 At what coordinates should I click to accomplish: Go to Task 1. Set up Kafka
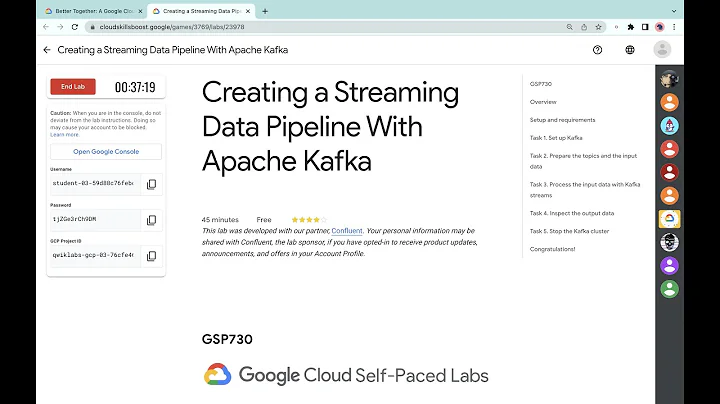pyautogui.click(x=556, y=138)
